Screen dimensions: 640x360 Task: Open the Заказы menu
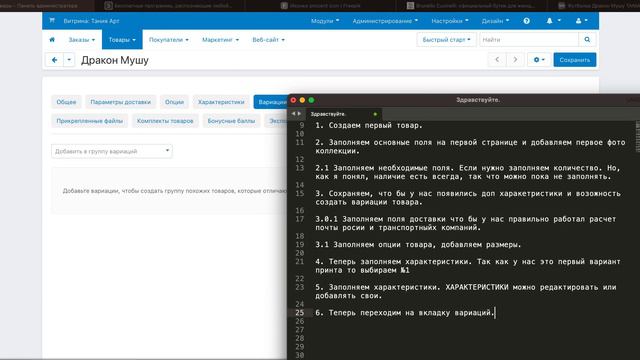82,40
